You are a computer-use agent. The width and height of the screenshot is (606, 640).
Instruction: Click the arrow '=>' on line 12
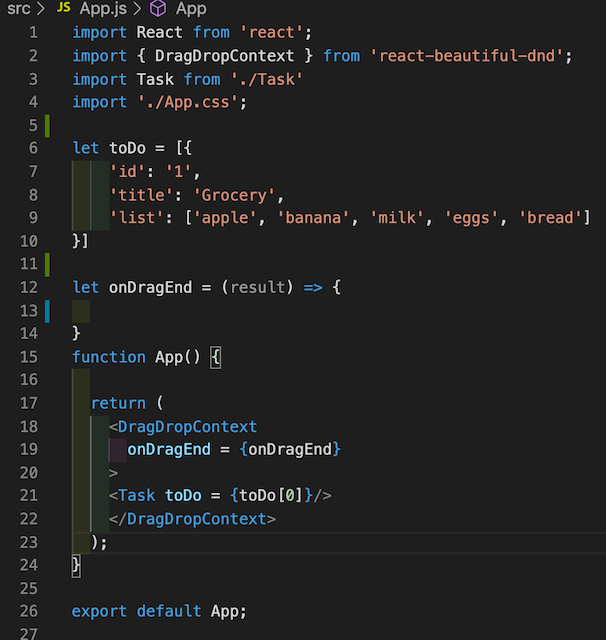pos(313,287)
